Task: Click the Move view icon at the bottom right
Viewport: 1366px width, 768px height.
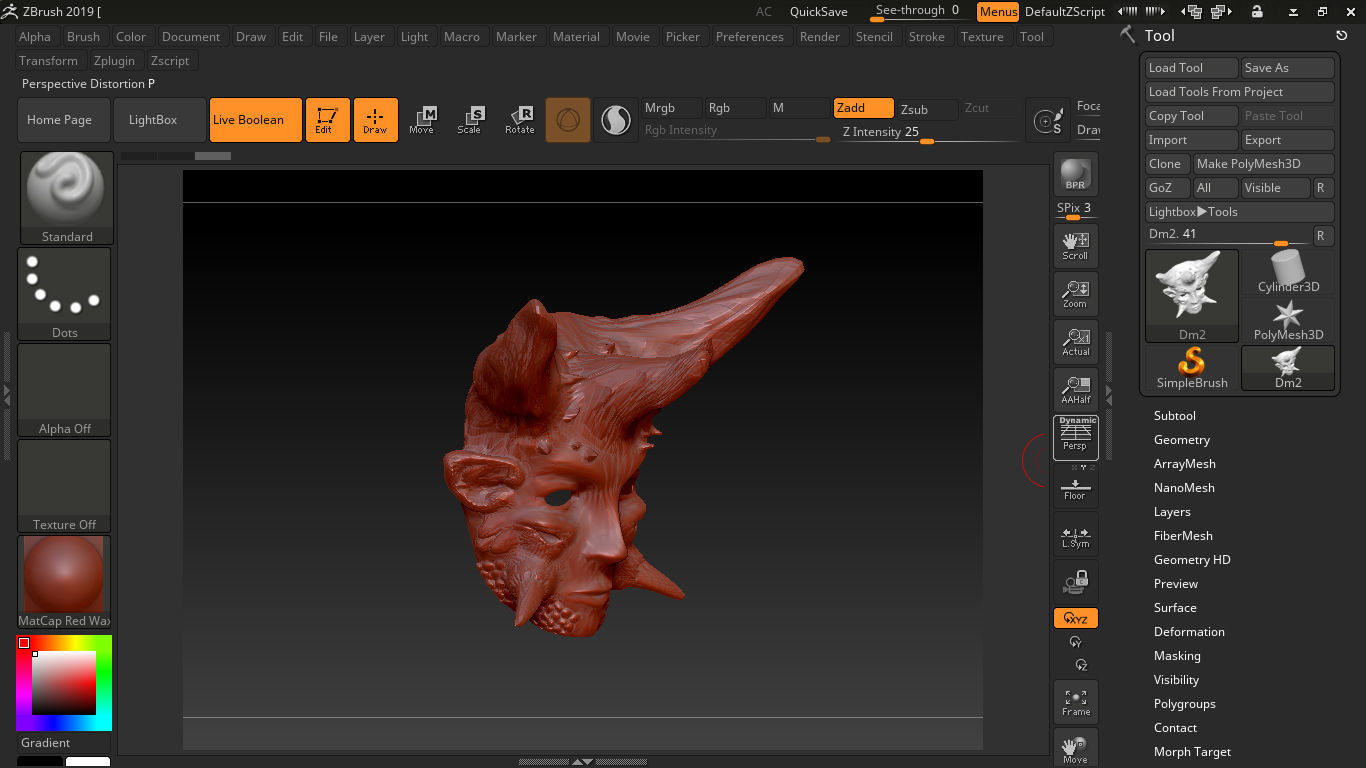Action: click(x=1075, y=748)
